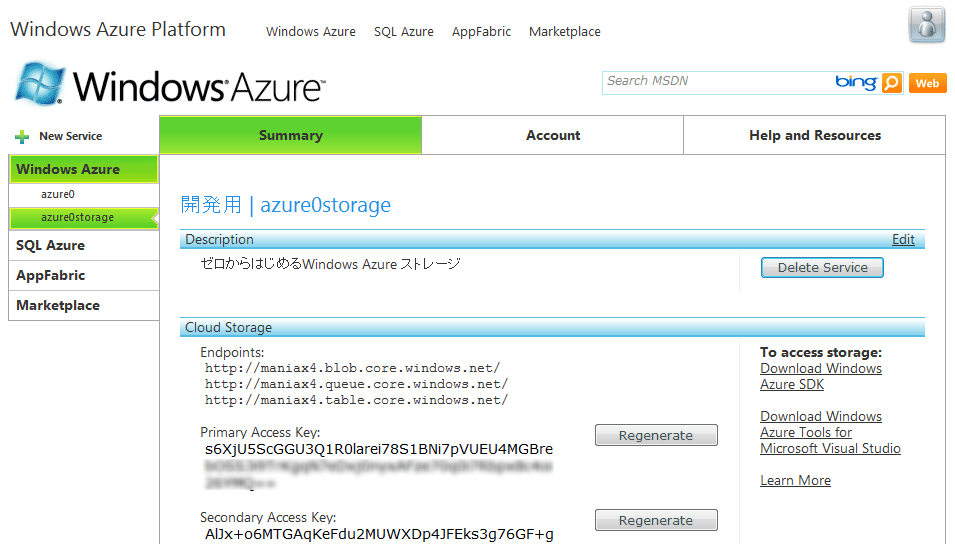Click the bing logo in search box
Image resolution: width=955 pixels, height=544 pixels.
(856, 82)
